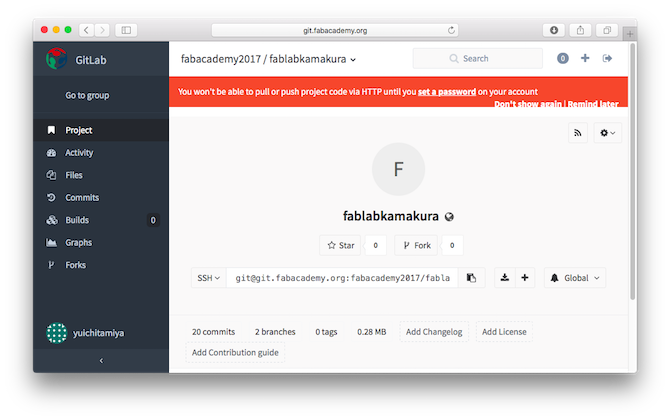Click Safari's sidebar toggle icon
The width and height of the screenshot is (670, 420).
126,30
